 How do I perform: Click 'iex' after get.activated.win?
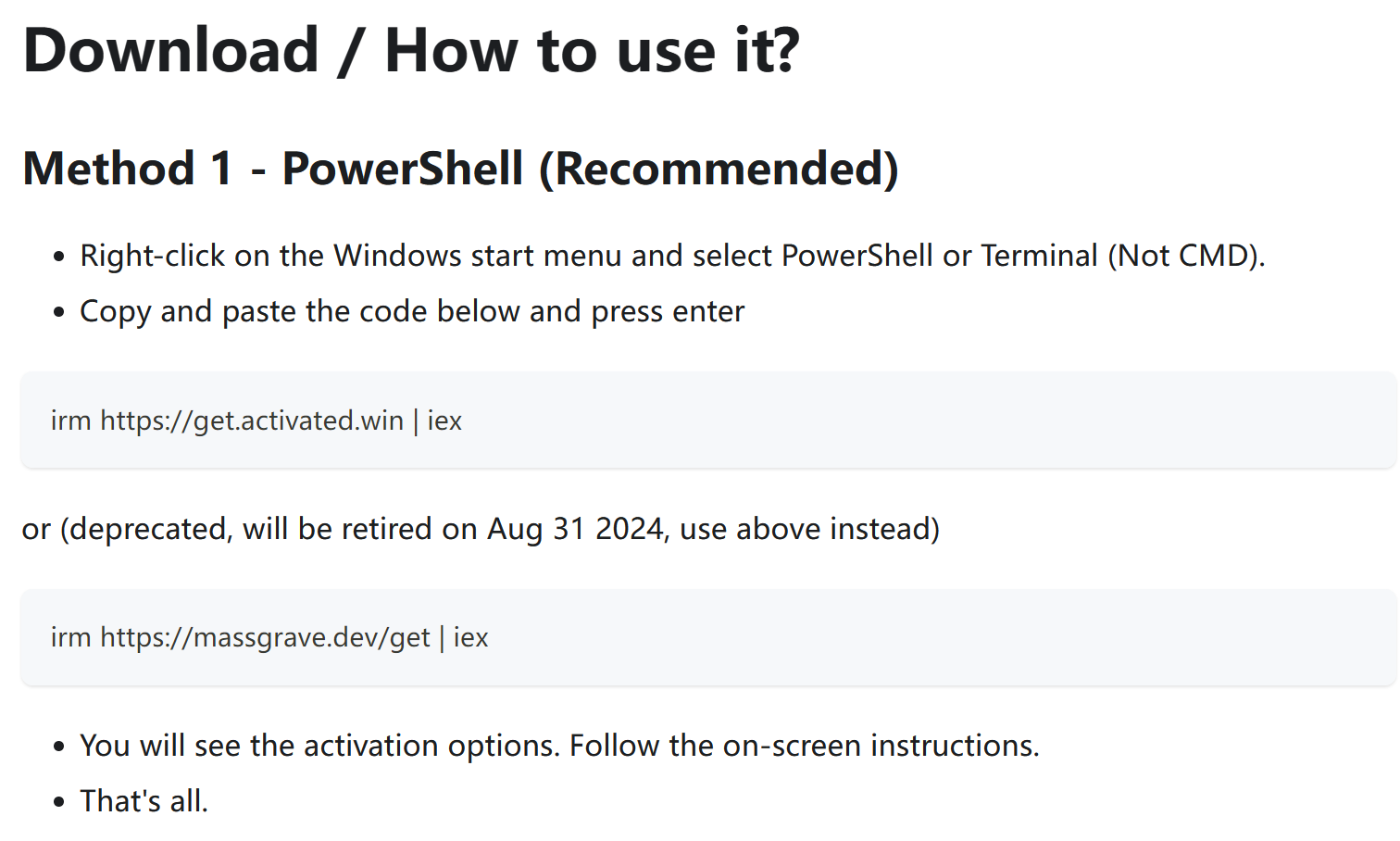(x=444, y=420)
